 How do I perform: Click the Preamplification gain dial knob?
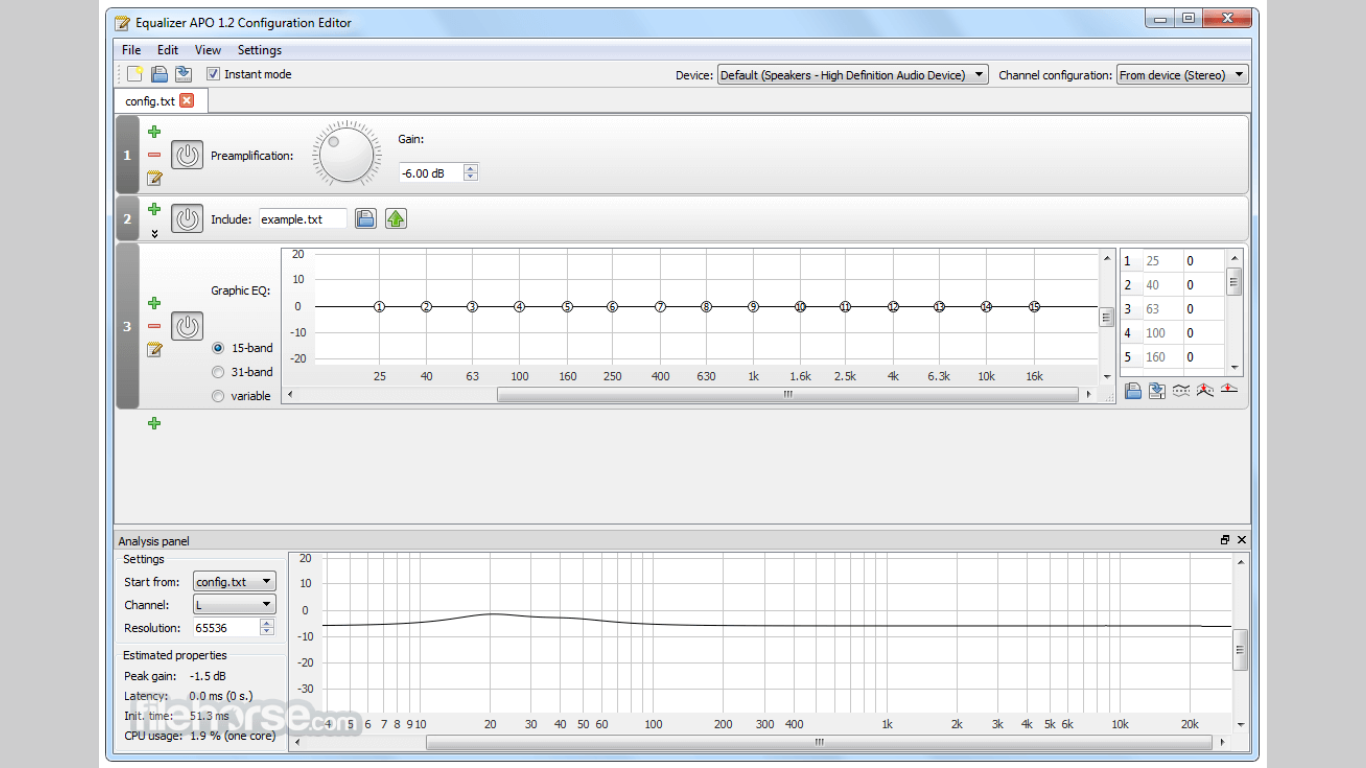346,155
